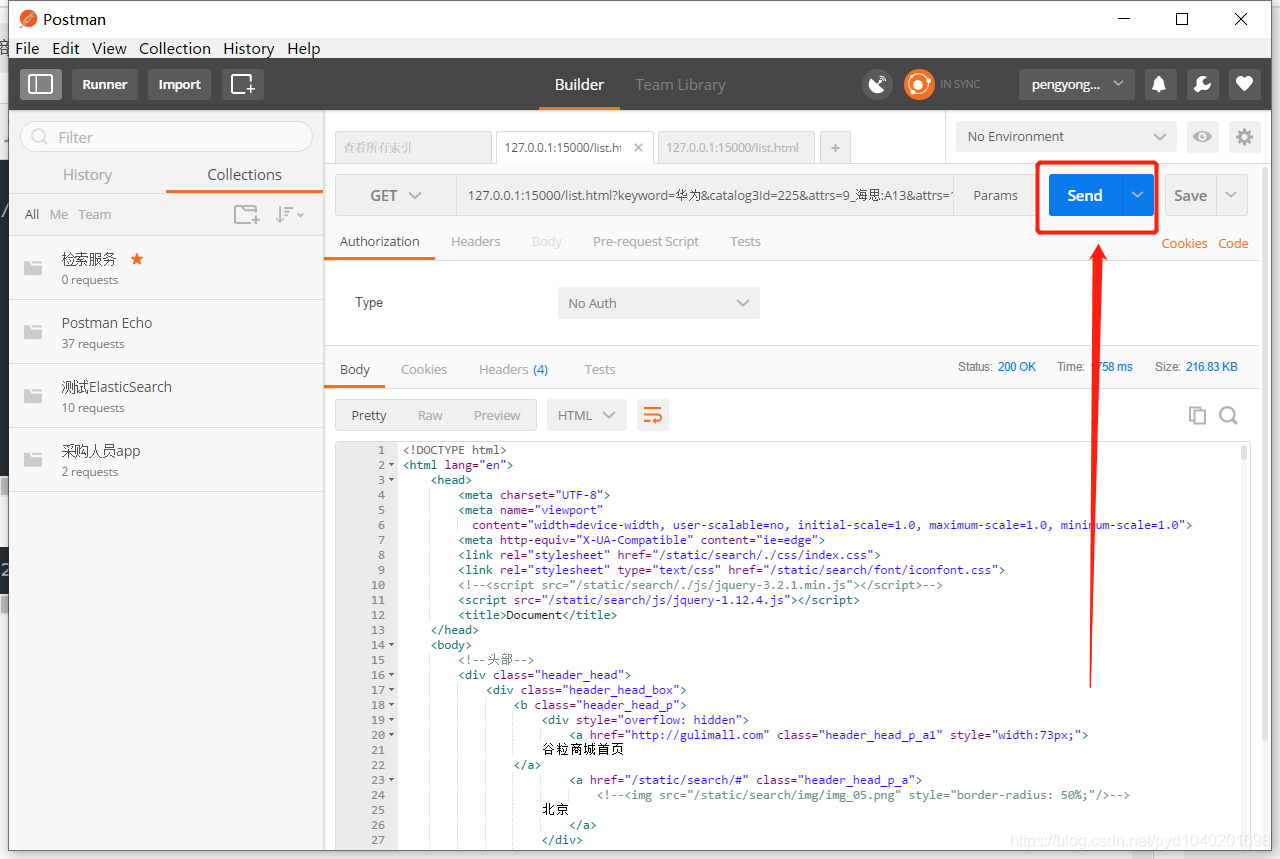Open the response Headers (4) tab
The width and height of the screenshot is (1280, 859).
point(513,369)
